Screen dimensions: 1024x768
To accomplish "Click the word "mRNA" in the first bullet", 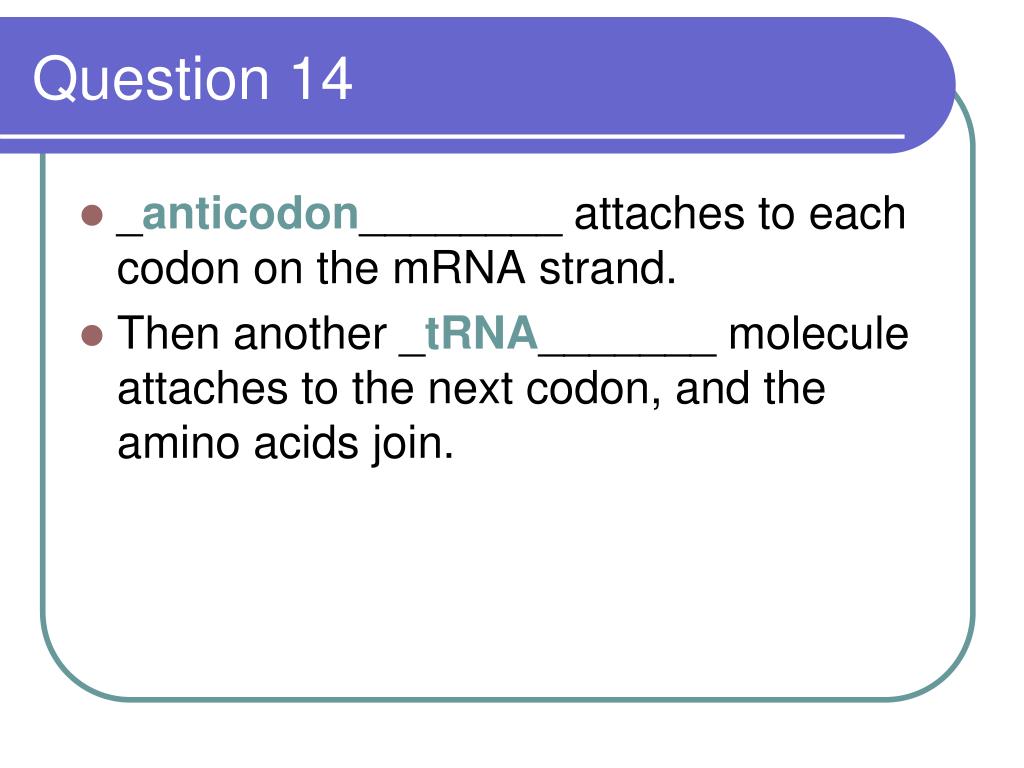I will coord(458,268).
